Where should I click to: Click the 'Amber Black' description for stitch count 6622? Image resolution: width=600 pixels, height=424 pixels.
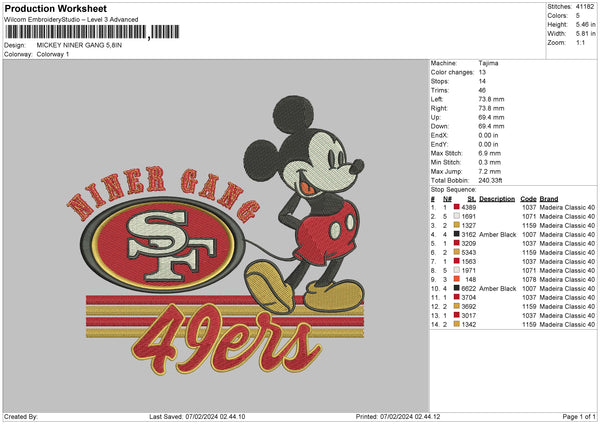497,288
